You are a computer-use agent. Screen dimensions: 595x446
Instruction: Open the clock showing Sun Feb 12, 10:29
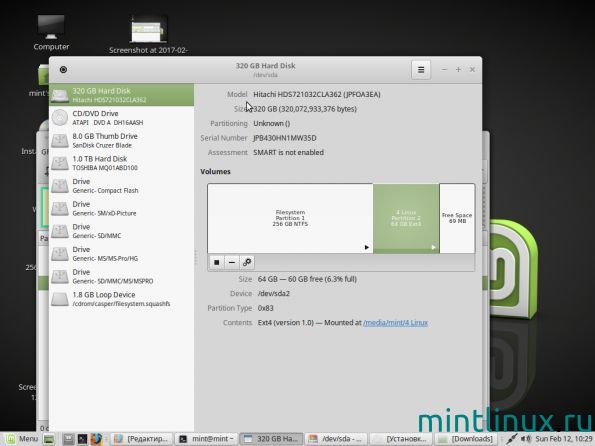pos(564,439)
